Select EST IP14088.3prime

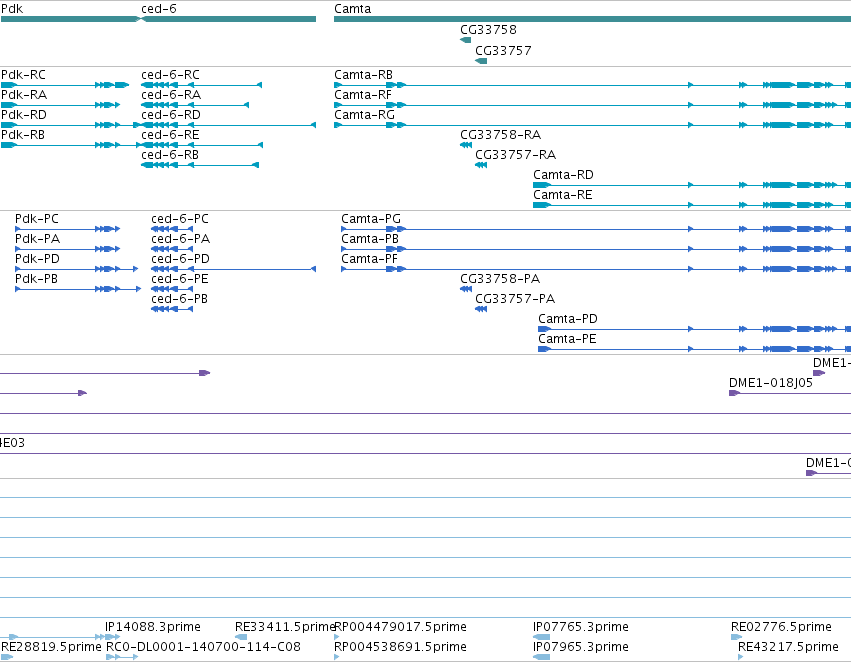click(x=153, y=627)
